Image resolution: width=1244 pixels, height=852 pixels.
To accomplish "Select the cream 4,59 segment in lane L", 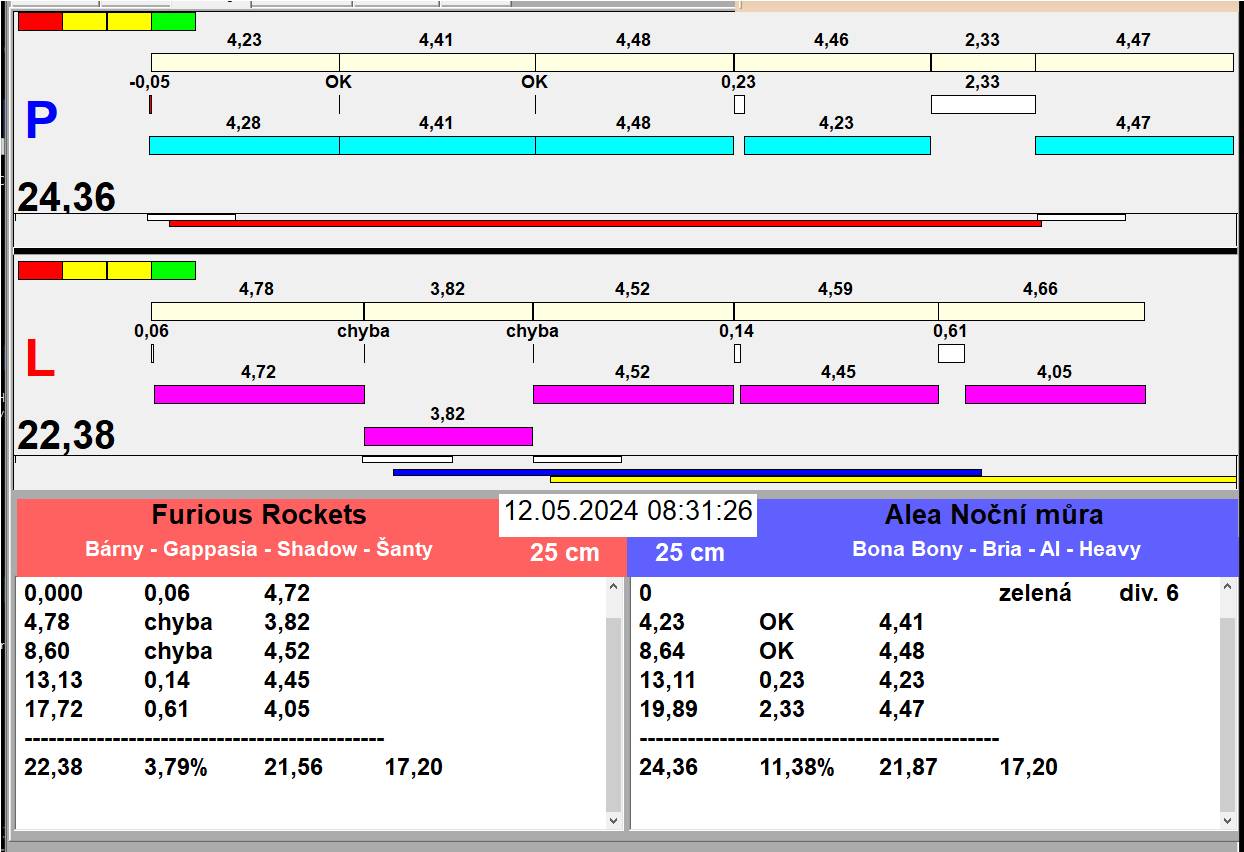I will (836, 311).
